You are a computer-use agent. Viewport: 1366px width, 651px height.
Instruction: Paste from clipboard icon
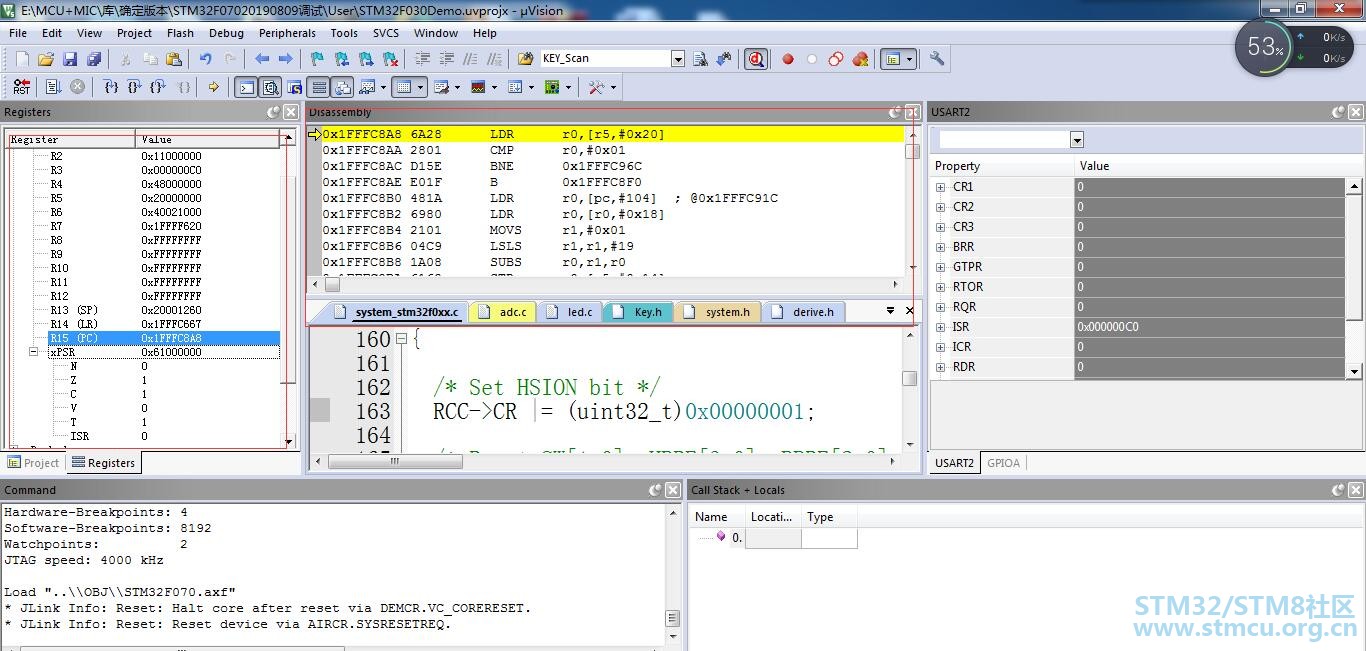pyautogui.click(x=174, y=59)
